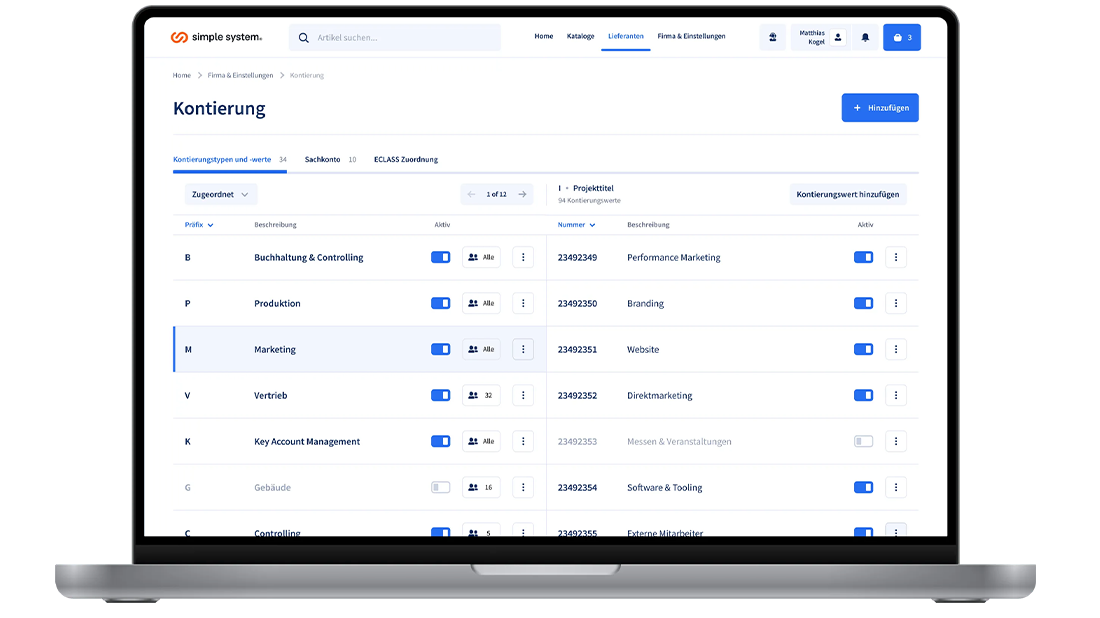Switch to the Sachkonto tab
This screenshot has height=618, width=1100.
click(323, 159)
